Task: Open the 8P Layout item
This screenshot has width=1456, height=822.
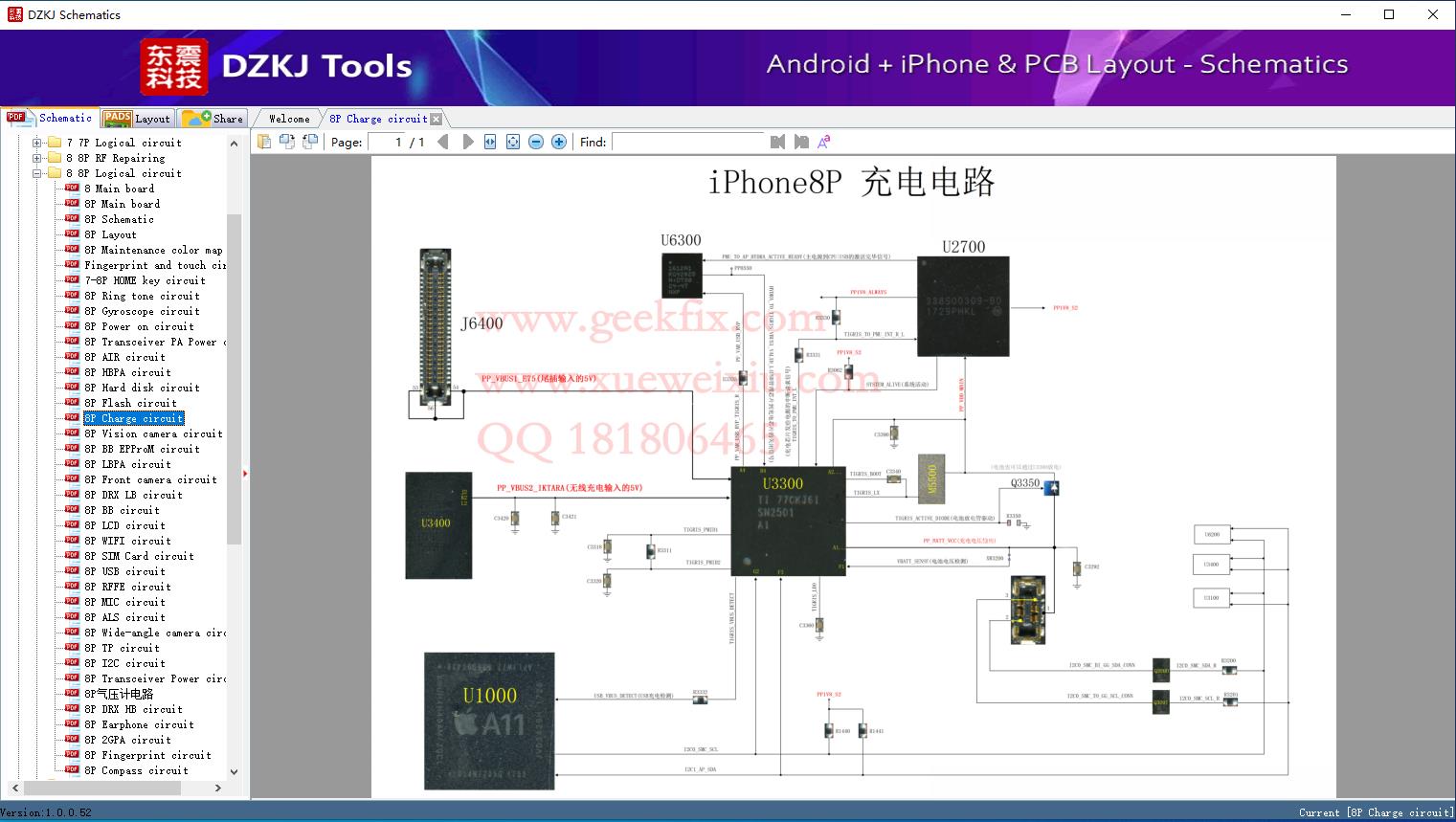Action: pos(110,234)
